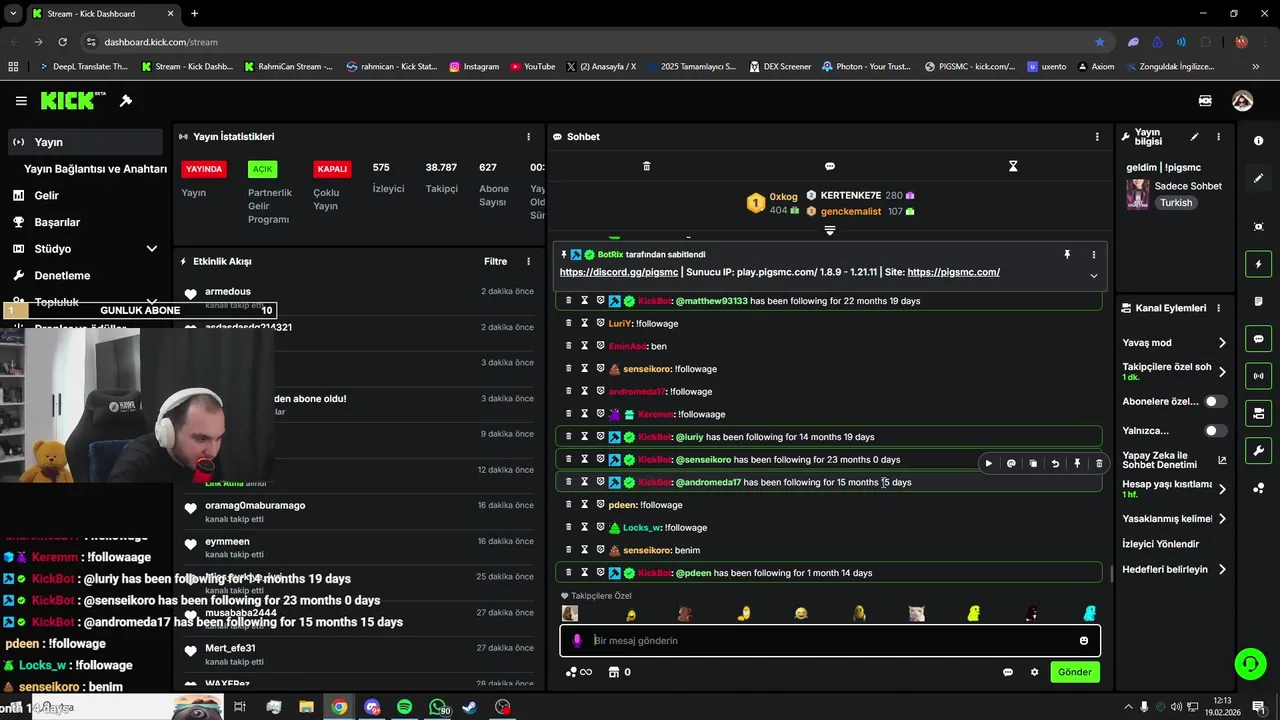The height and width of the screenshot is (720, 1280).
Task: Switch to the RahmiCan Stream browser tab bookmark
Action: (x=288, y=67)
